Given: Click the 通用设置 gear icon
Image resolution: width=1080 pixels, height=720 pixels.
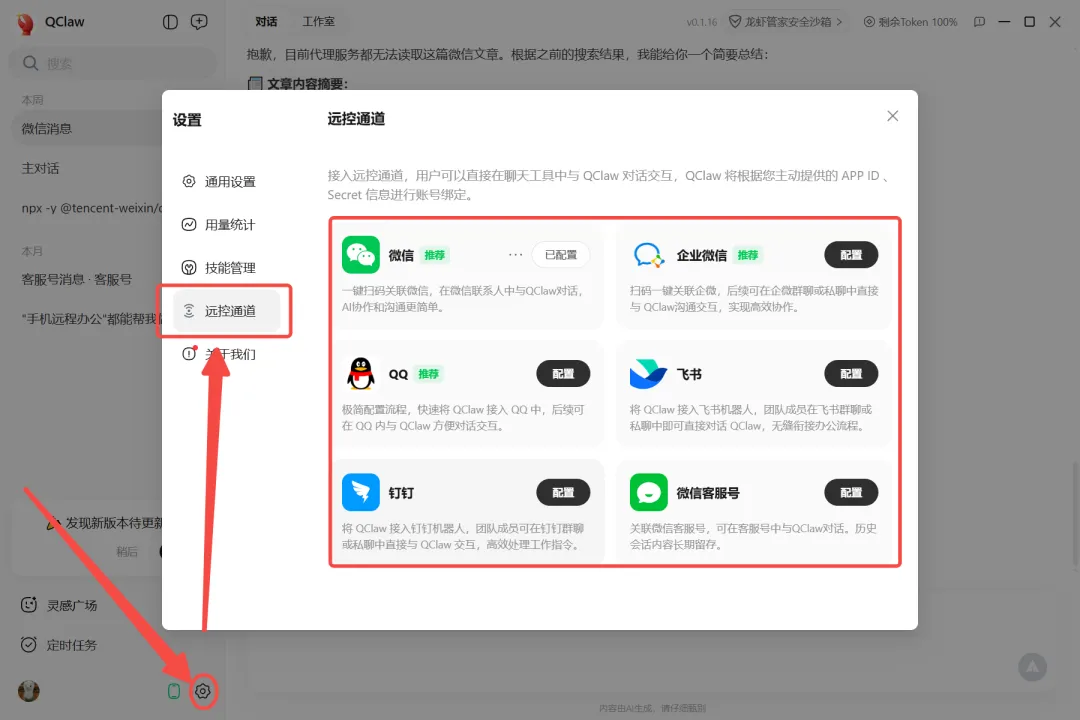Looking at the screenshot, I should 189,181.
